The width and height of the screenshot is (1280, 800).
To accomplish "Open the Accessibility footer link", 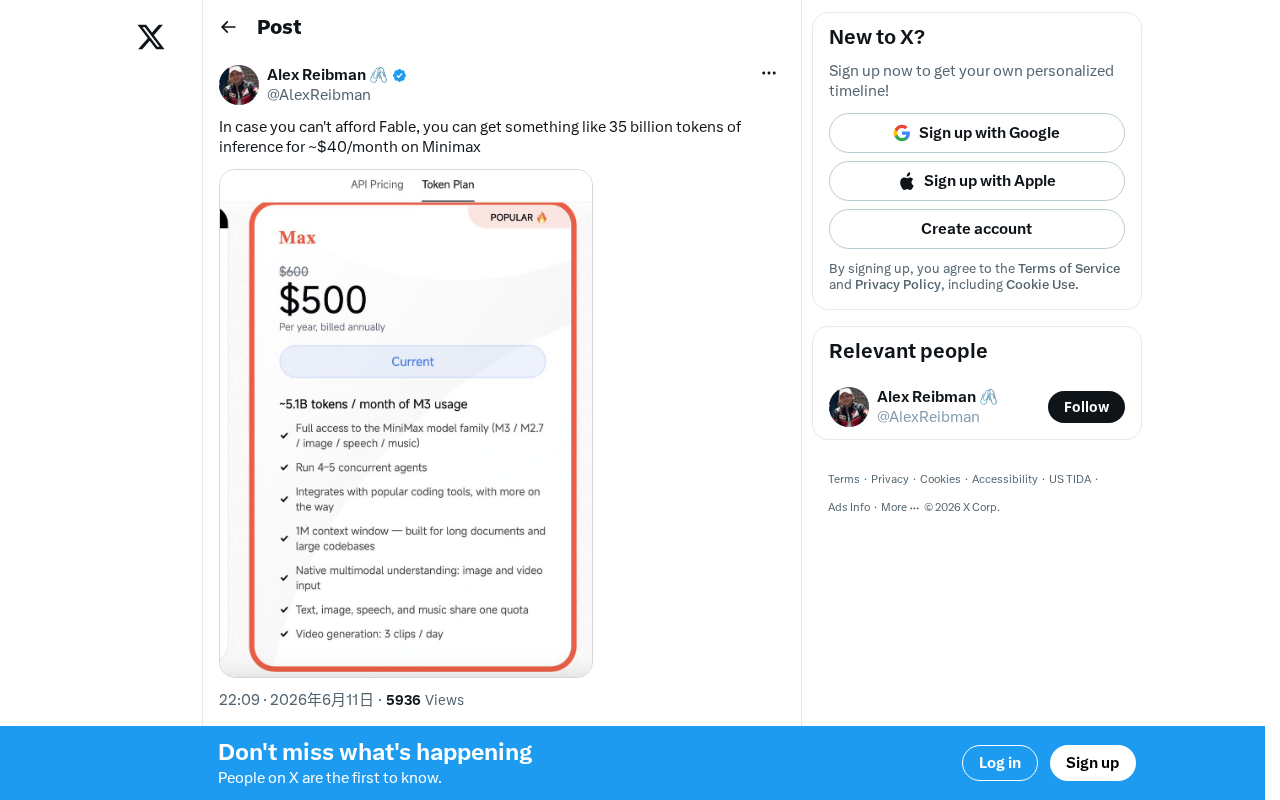I will 1005,479.
